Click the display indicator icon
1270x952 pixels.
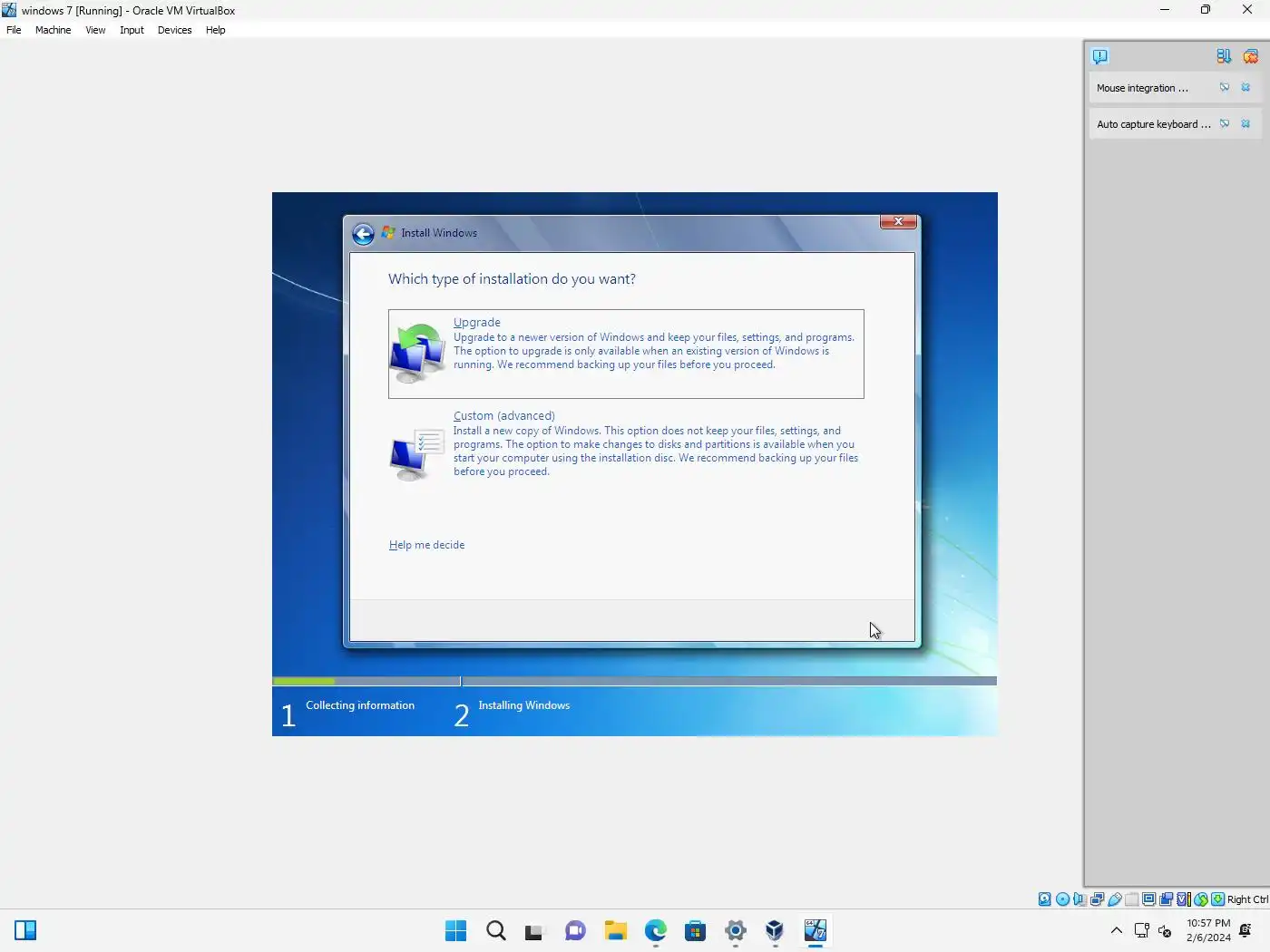click(x=1148, y=899)
